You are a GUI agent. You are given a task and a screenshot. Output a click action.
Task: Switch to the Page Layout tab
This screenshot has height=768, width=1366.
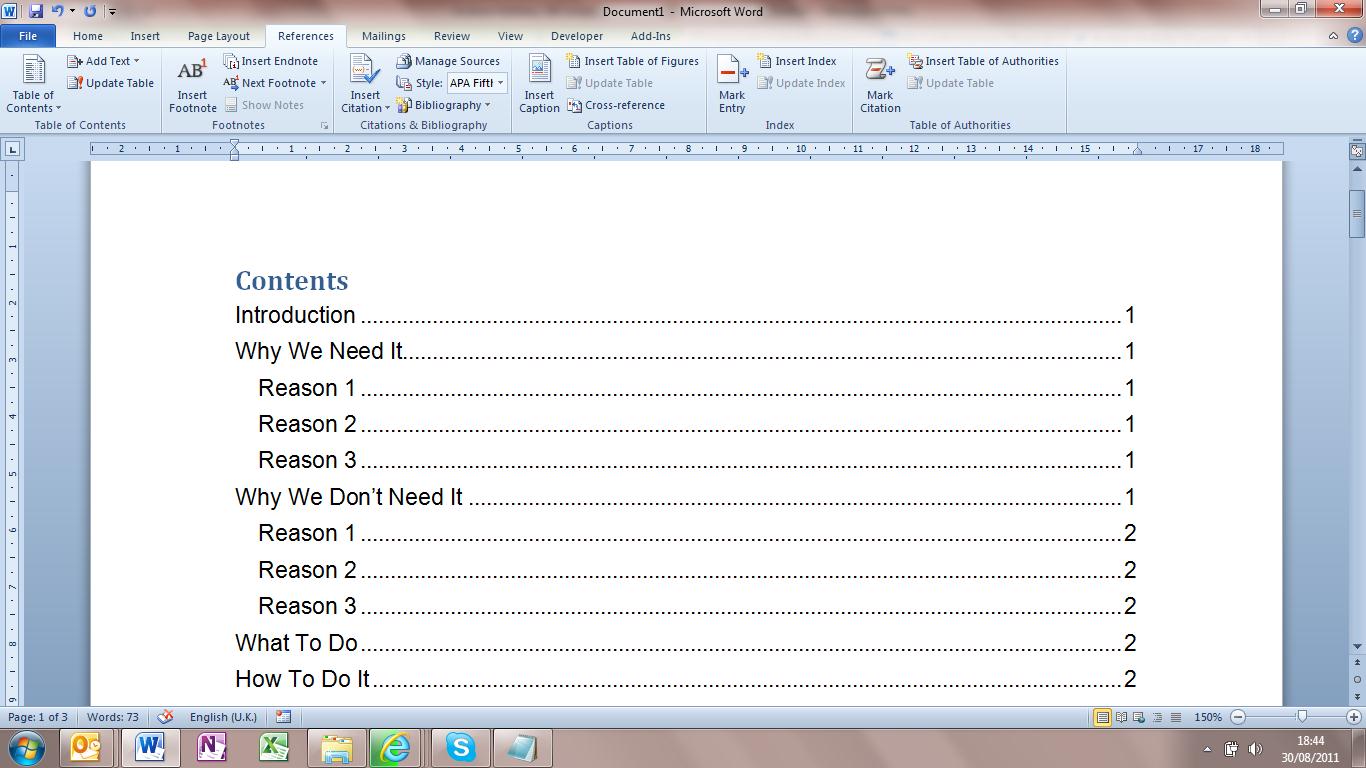(x=219, y=36)
